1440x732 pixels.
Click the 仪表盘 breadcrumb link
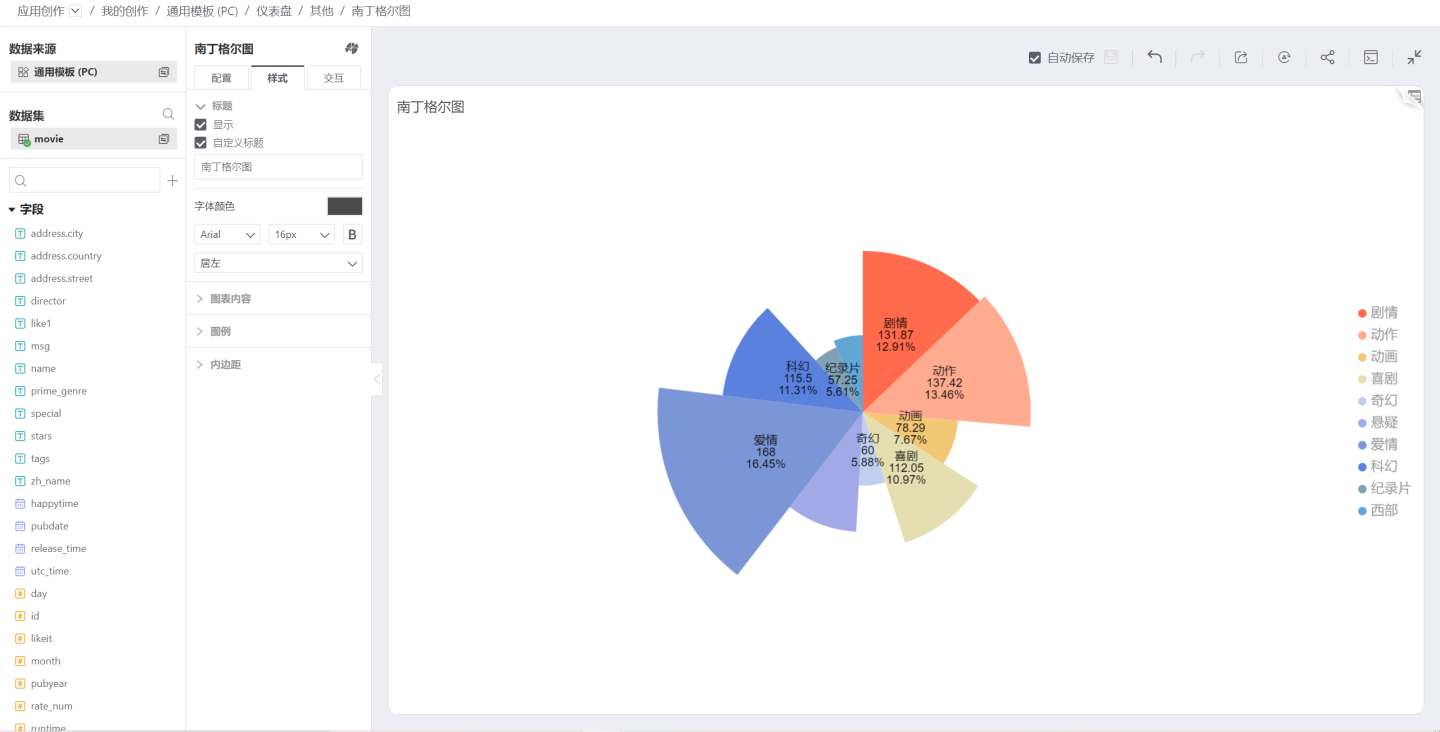273,11
